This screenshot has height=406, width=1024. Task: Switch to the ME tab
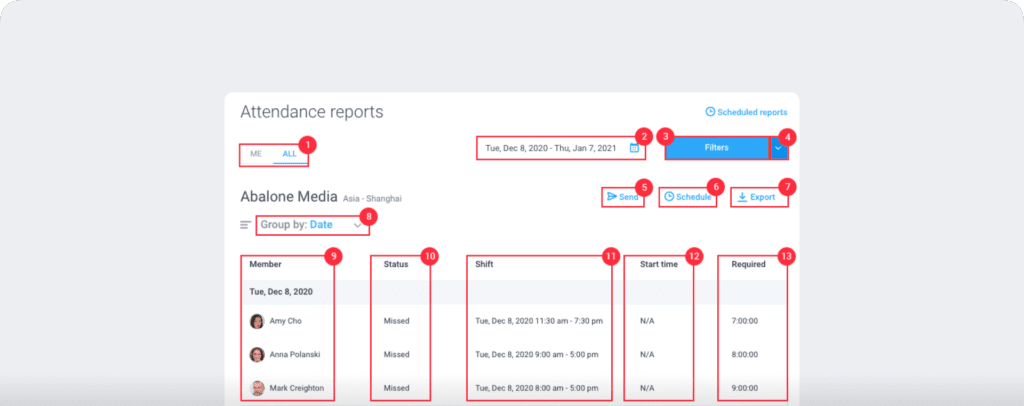pos(256,154)
